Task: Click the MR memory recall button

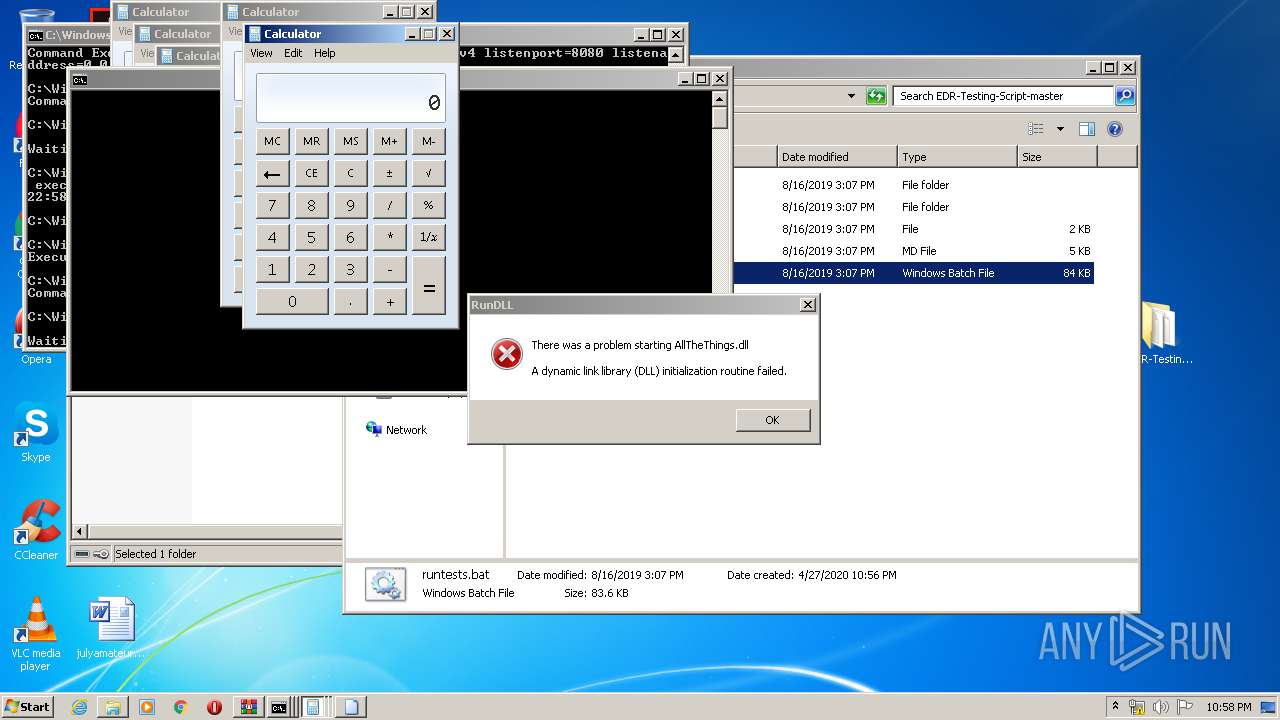Action: click(x=311, y=141)
